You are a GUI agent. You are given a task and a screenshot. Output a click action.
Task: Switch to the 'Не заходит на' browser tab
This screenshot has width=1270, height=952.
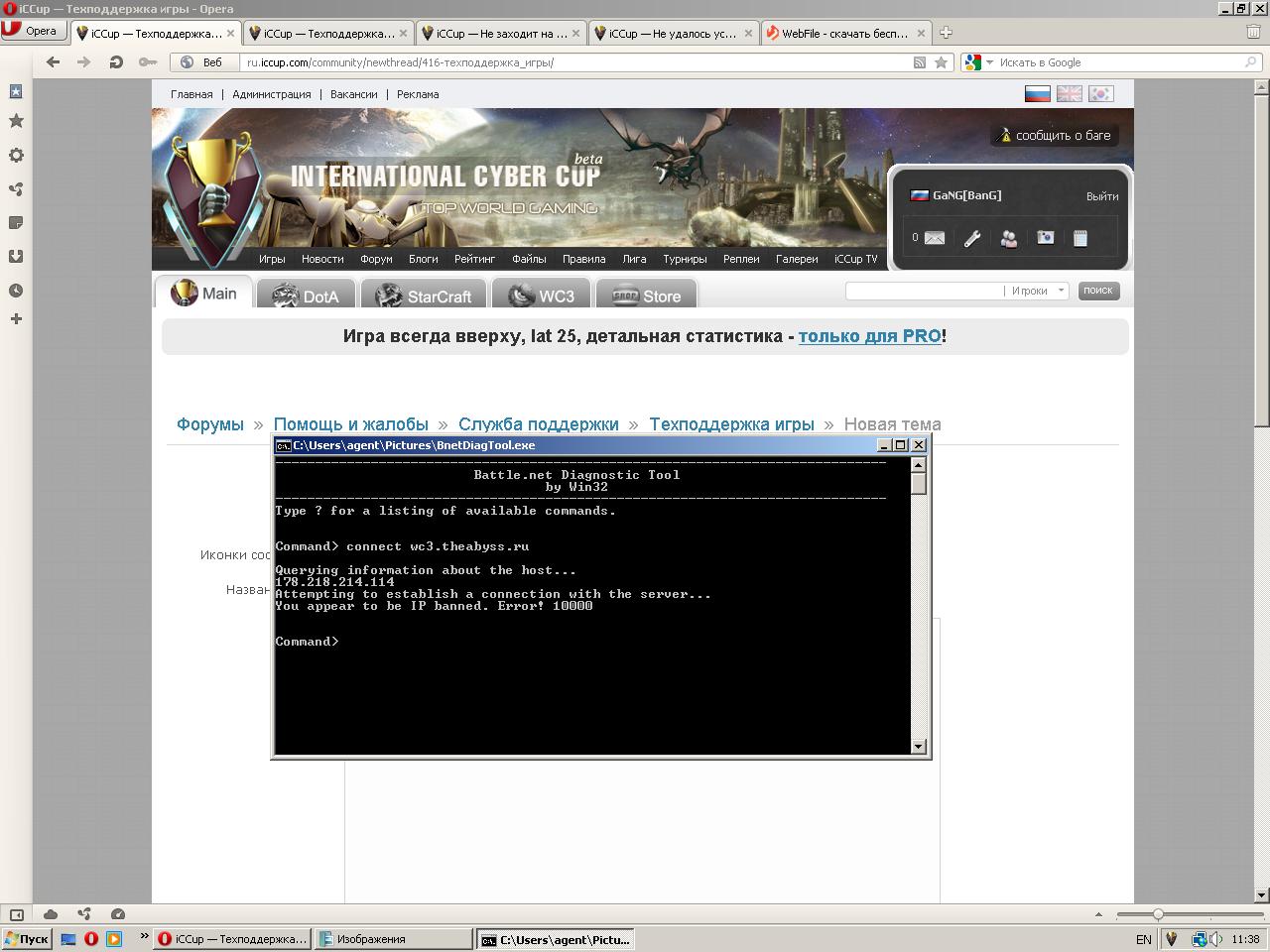(x=501, y=33)
